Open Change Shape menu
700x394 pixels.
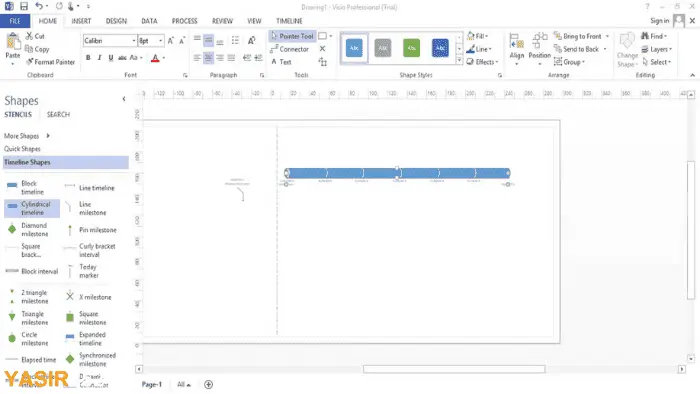pos(627,50)
